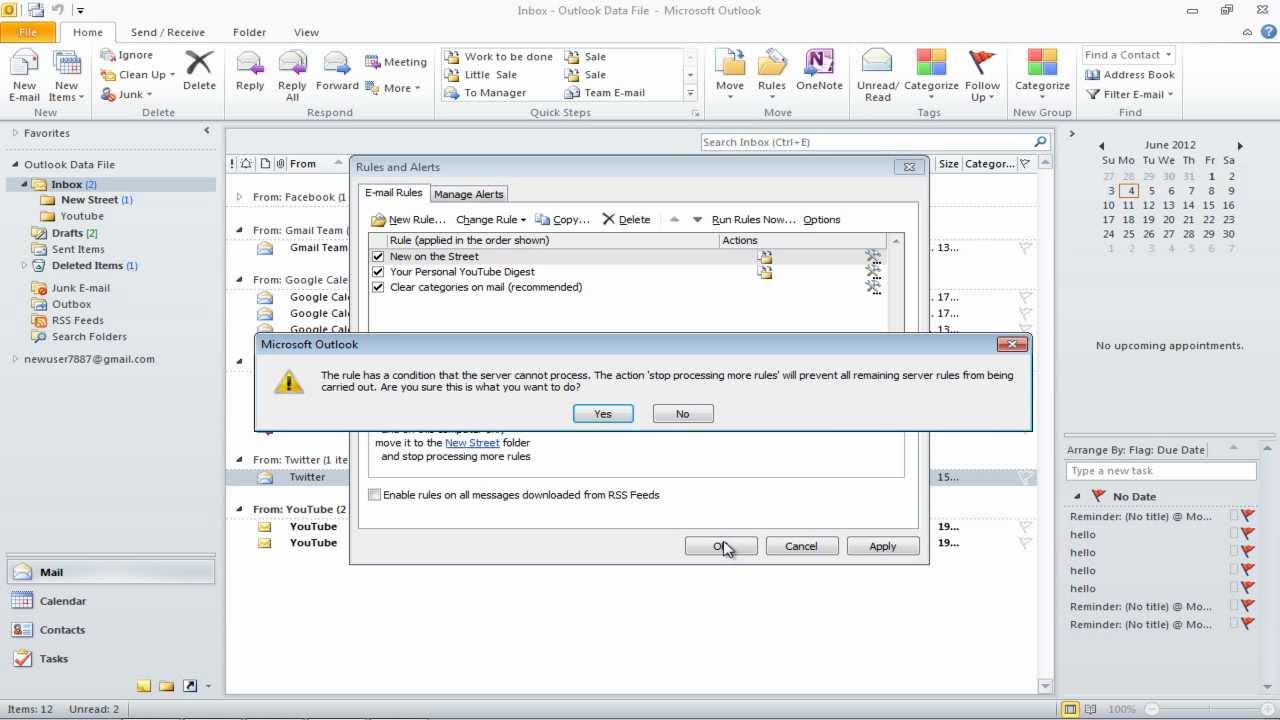
Task: Click in the Search Inbox field
Action: pyautogui.click(x=866, y=142)
